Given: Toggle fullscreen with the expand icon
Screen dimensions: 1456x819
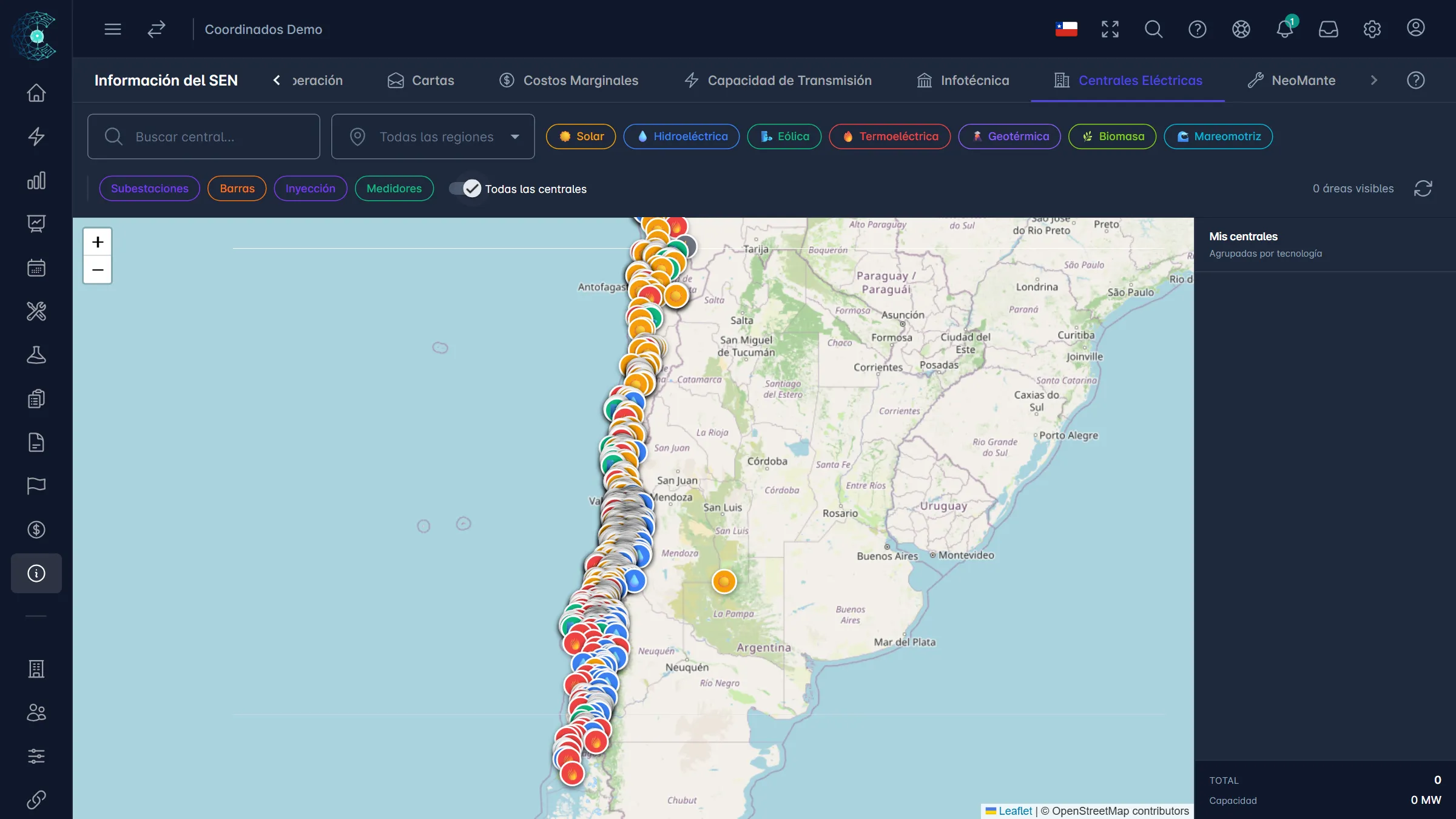Looking at the screenshot, I should 1110,29.
